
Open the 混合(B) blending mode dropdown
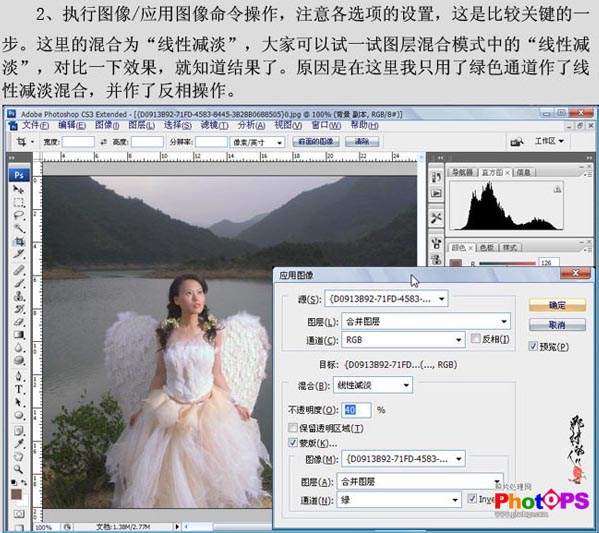pyautogui.click(x=373, y=386)
